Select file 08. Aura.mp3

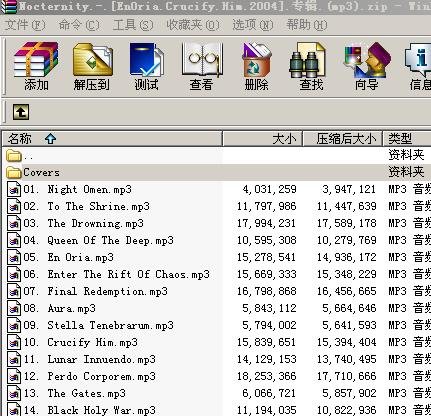click(x=217, y=308)
